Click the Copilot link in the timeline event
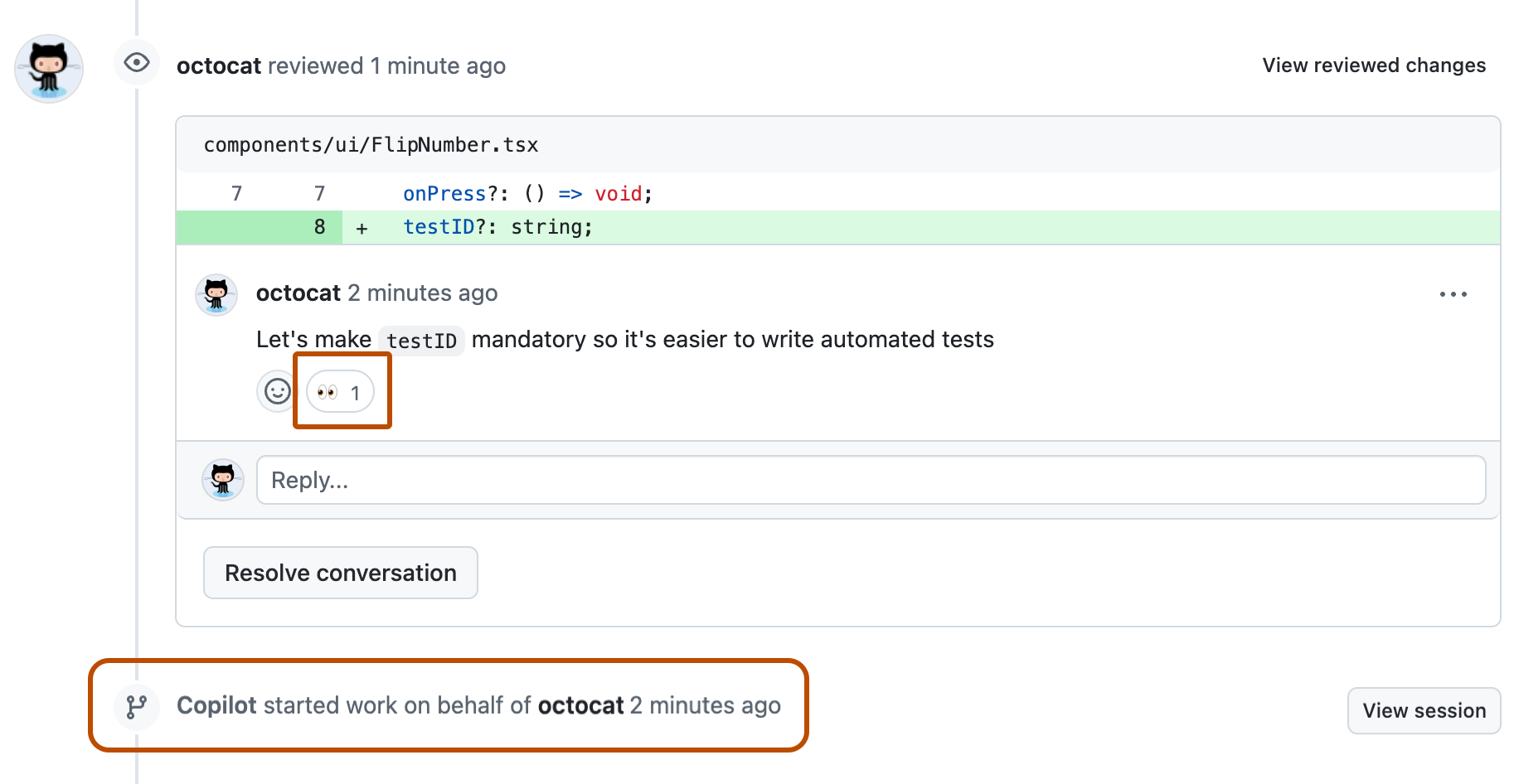 pyautogui.click(x=216, y=705)
